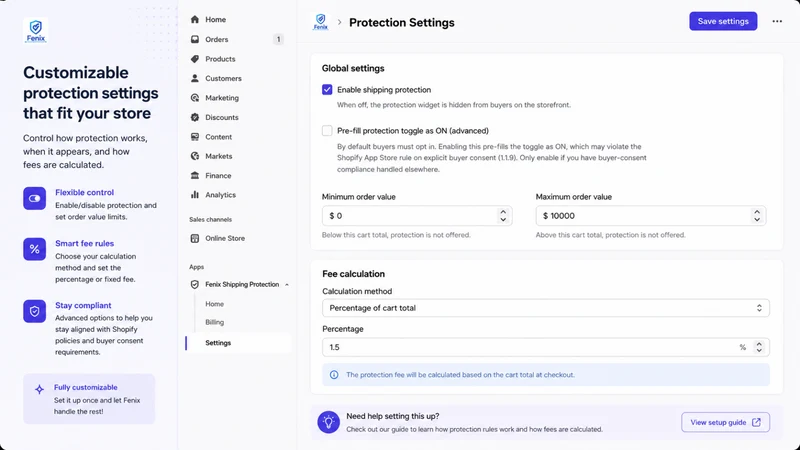The image size is (800, 450).
Task: Click the Analytics bar chart icon
Action: [x=194, y=195]
